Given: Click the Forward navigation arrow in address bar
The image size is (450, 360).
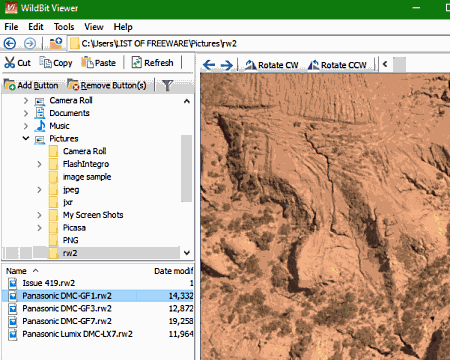Looking at the screenshot, I should tap(30, 43).
